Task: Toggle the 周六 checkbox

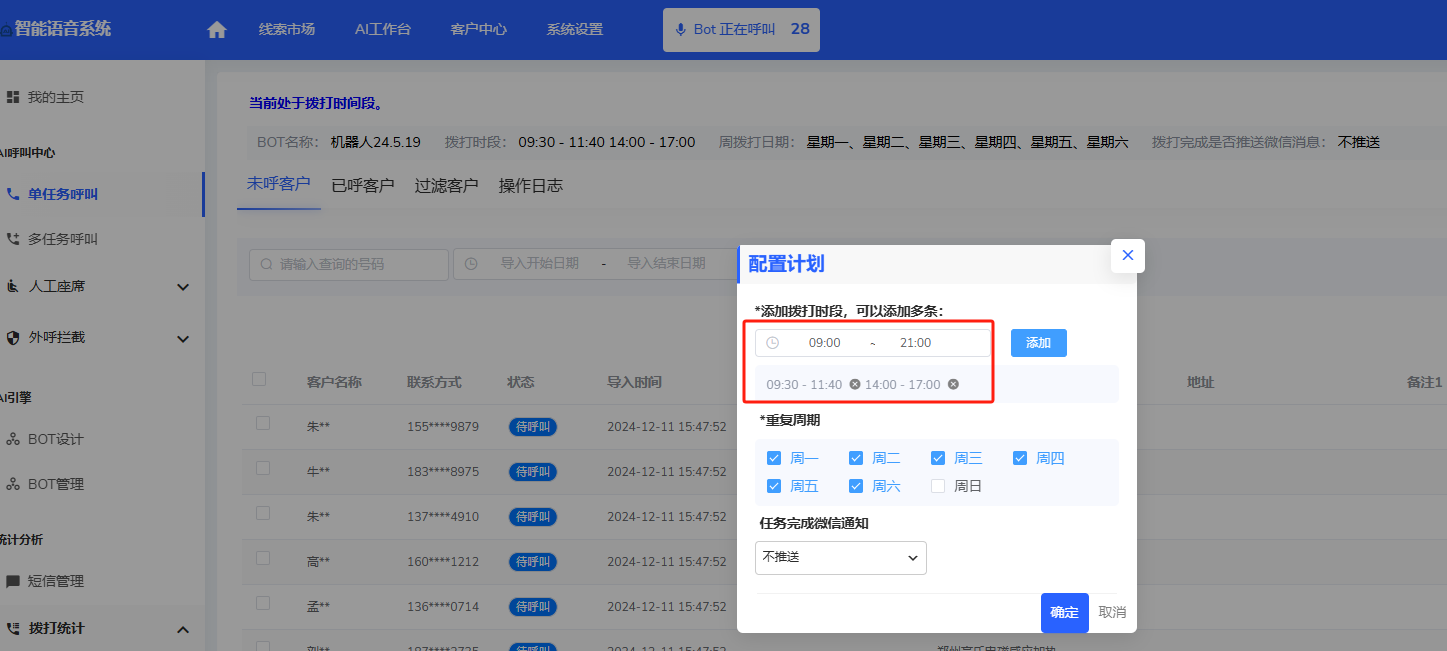Action: 856,486
